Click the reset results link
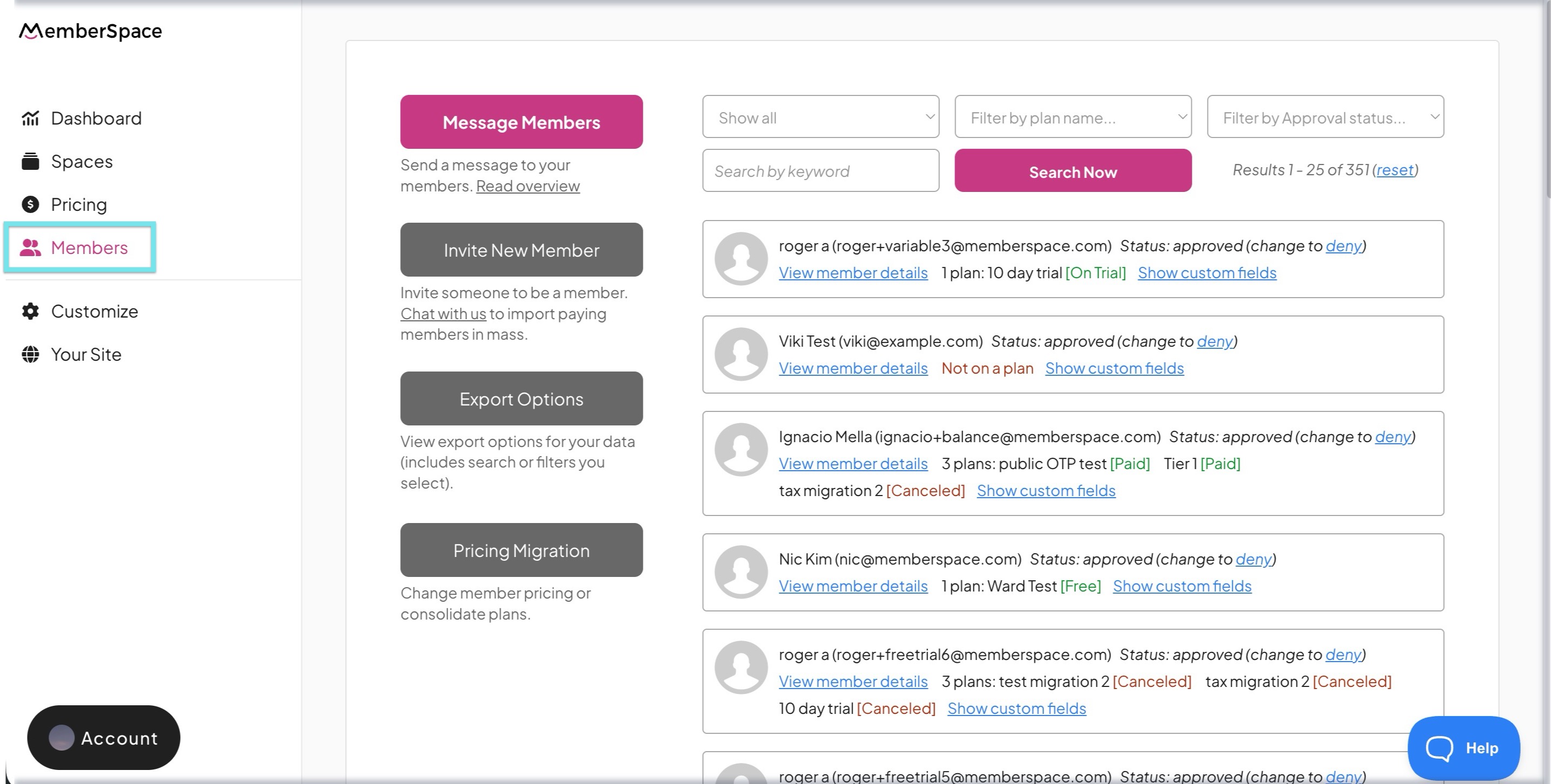The width and height of the screenshot is (1551, 784). click(x=1395, y=170)
